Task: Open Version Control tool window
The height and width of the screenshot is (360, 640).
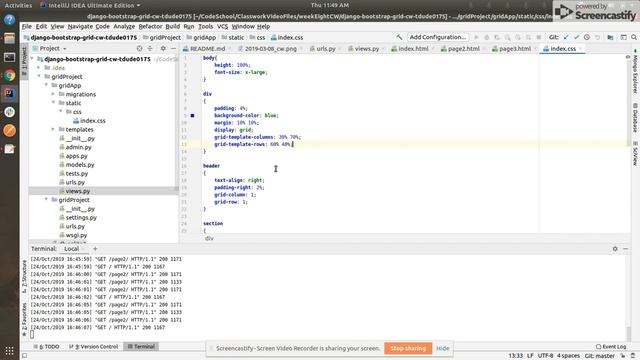Action: (94, 347)
